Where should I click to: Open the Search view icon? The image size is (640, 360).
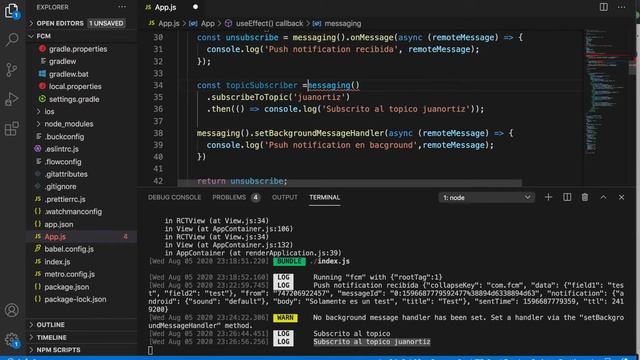12,40
